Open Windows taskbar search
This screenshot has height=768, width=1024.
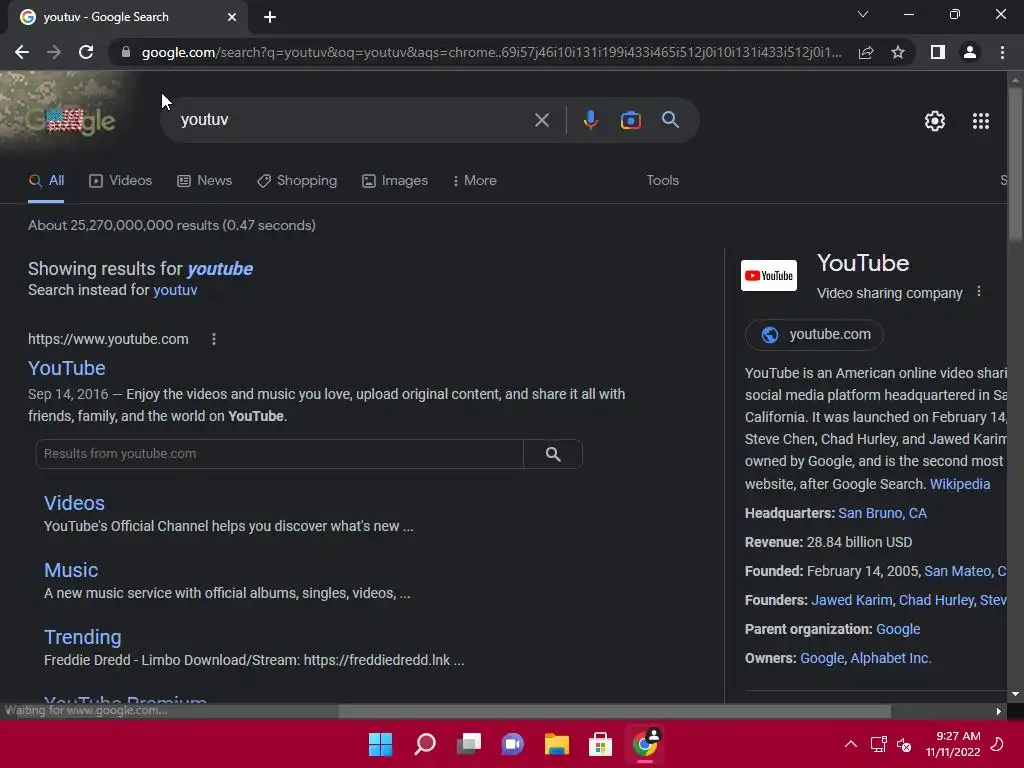coord(424,744)
